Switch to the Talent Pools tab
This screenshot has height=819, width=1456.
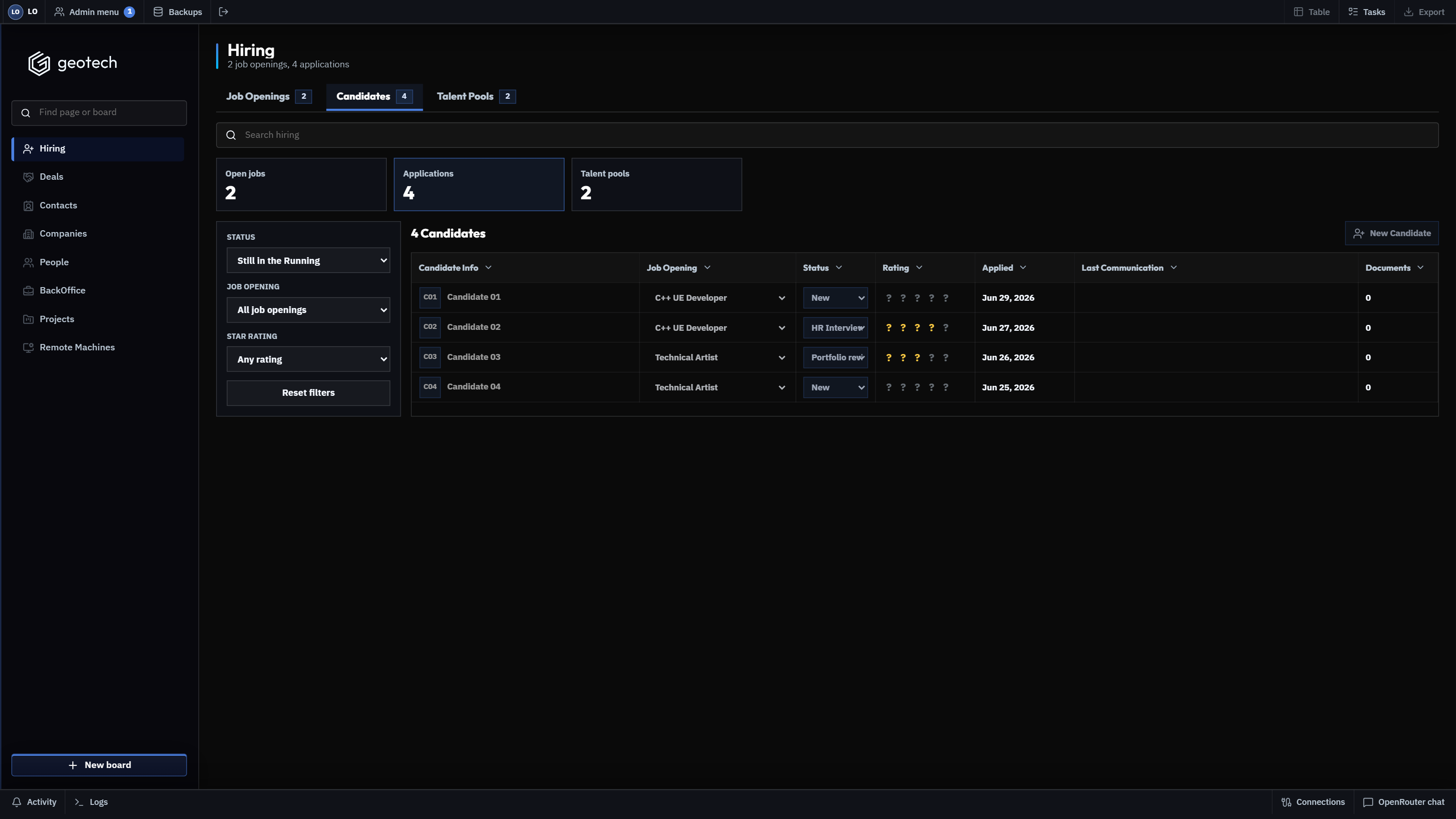(x=476, y=96)
